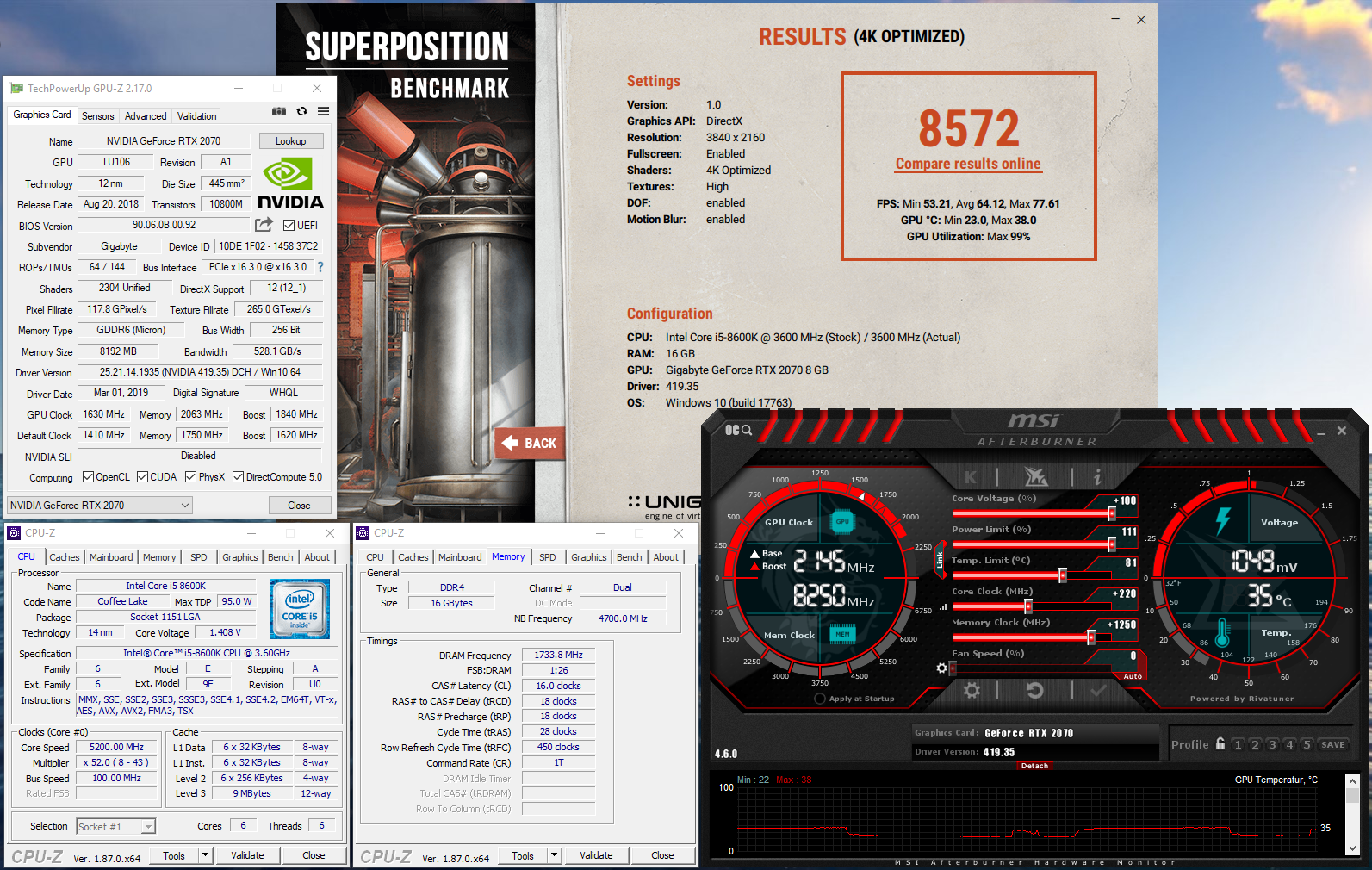Open Afterburner settings gear icon

[x=972, y=690]
